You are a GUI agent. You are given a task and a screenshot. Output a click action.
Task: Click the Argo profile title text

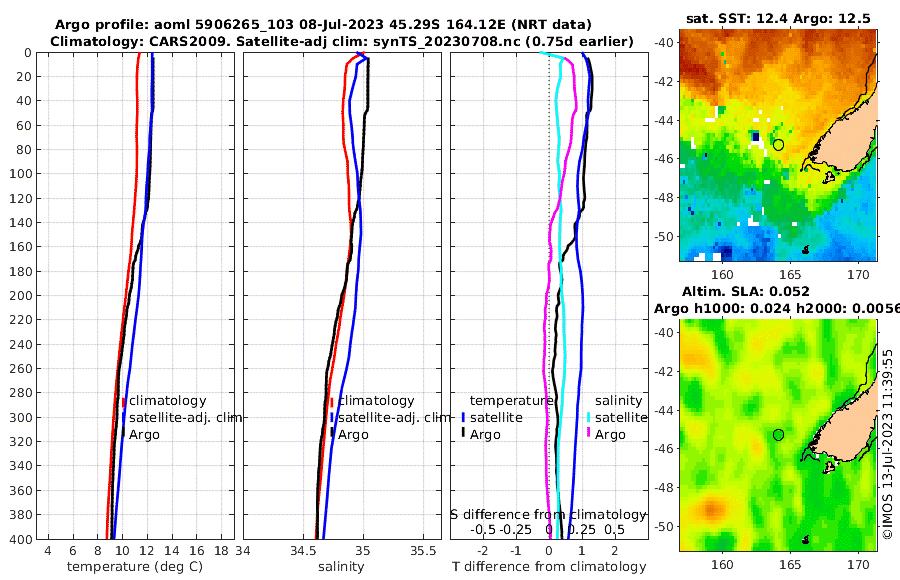[323, 25]
